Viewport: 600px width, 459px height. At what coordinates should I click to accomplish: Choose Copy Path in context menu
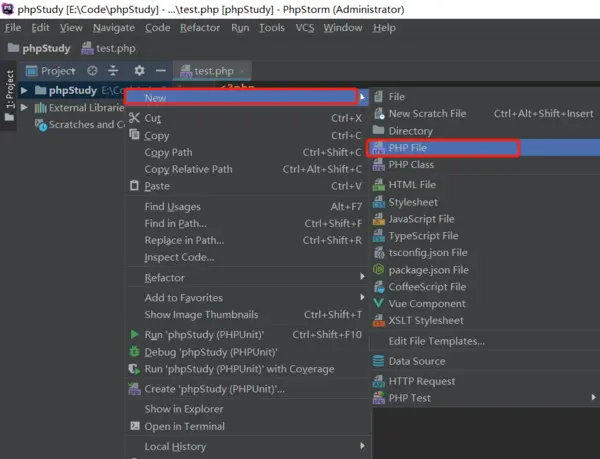[246, 152]
